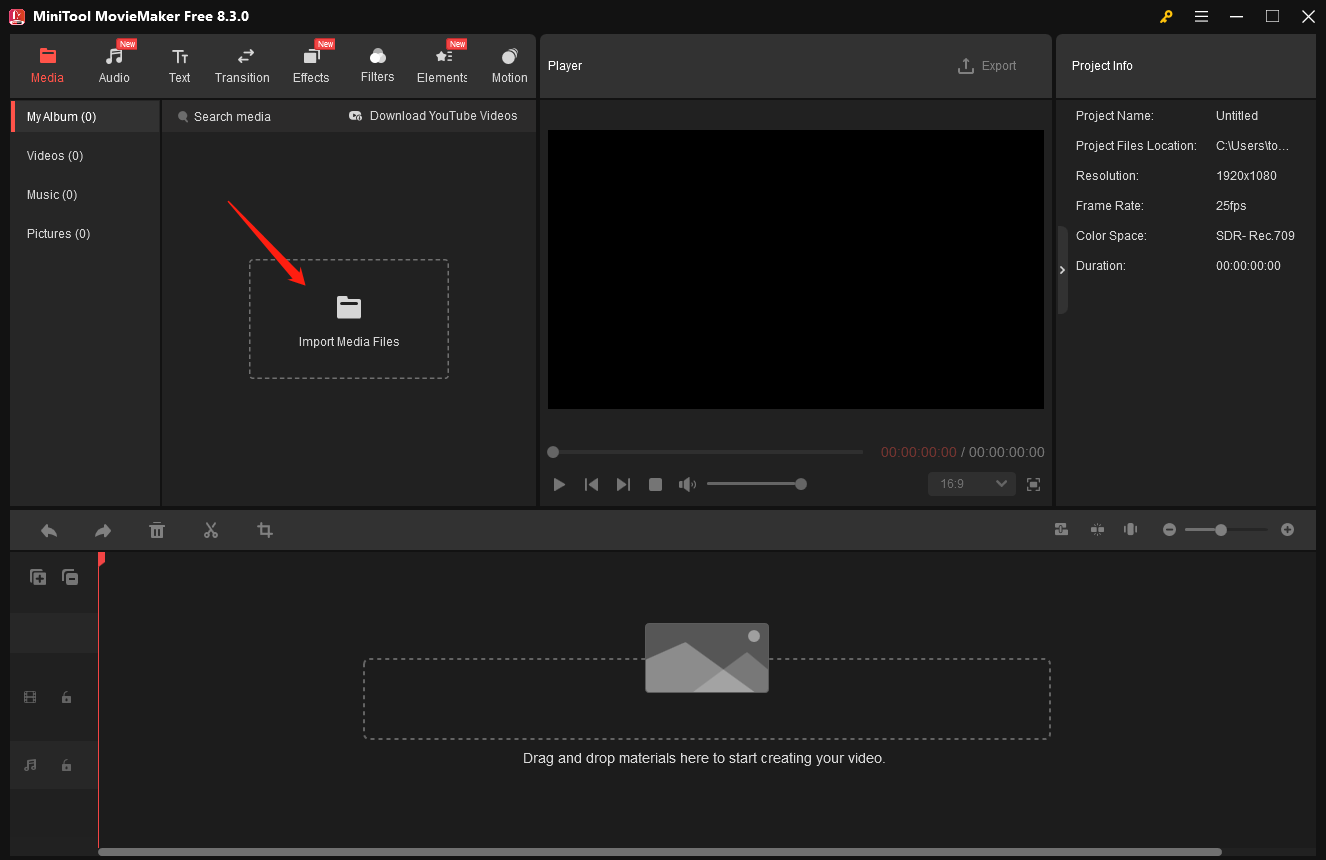Play the video preview

coord(559,484)
